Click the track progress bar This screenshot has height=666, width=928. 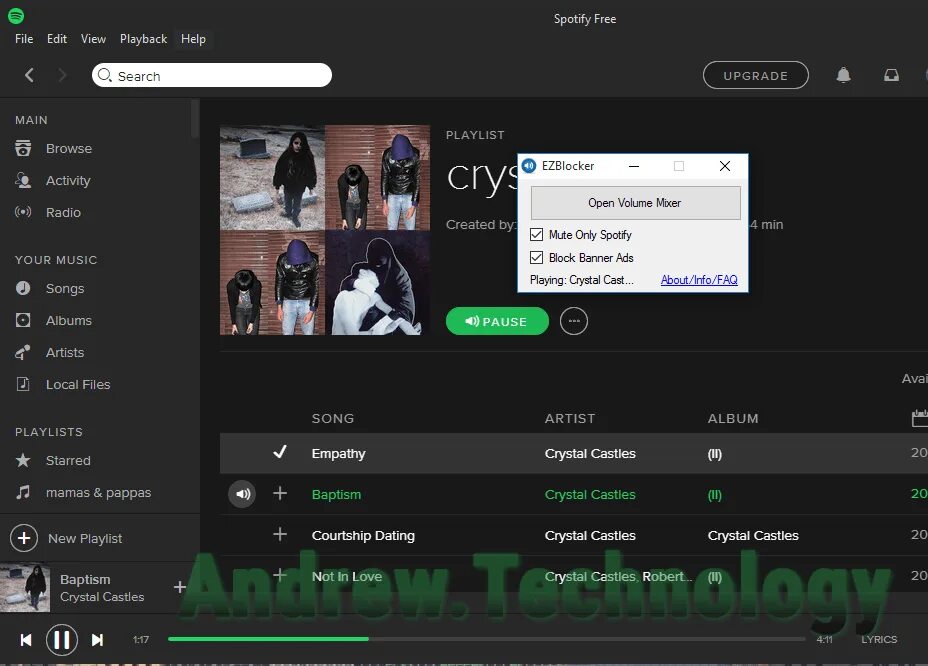486,639
